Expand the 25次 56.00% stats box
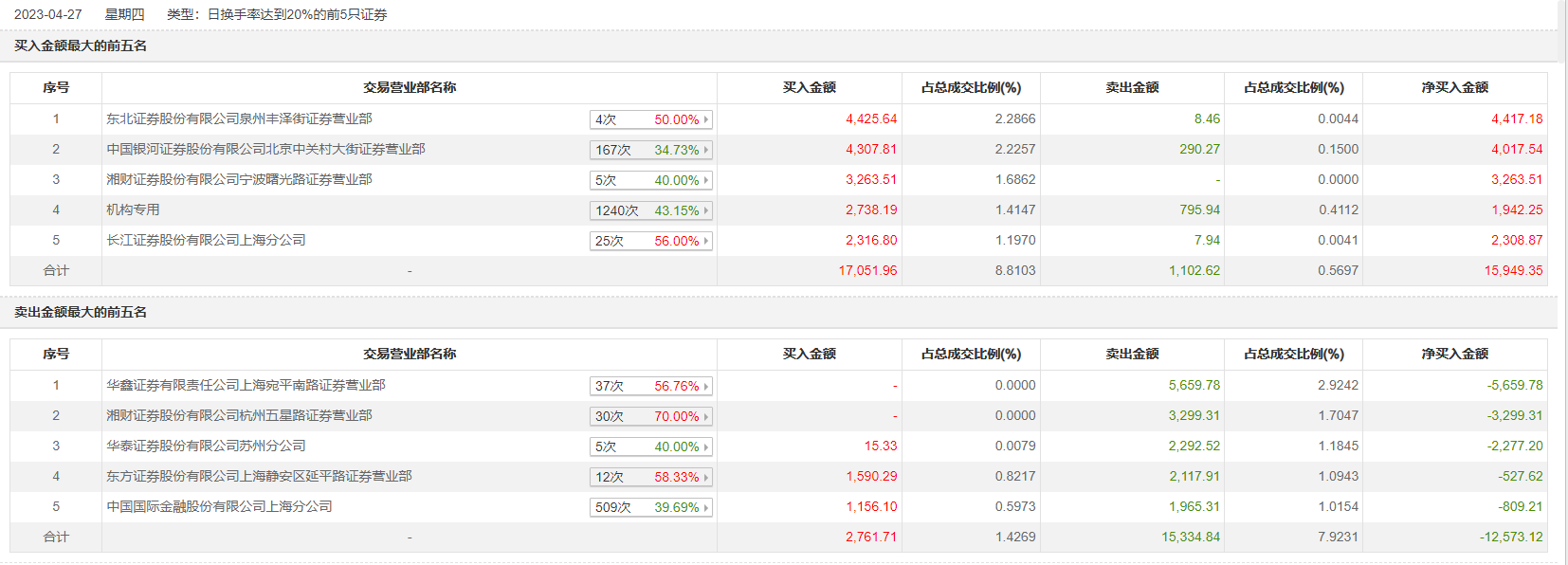Viewport: 1568px width, 565px height. point(650,241)
